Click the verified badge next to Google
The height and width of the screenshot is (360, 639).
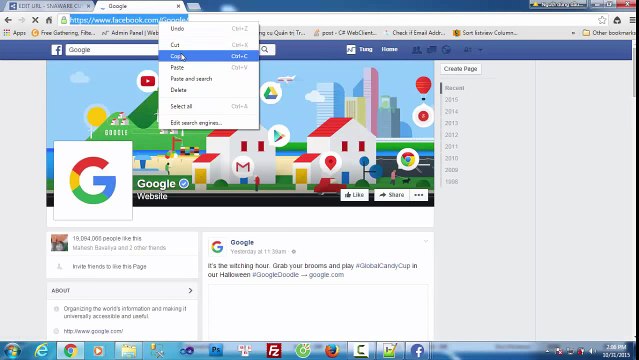(x=184, y=183)
